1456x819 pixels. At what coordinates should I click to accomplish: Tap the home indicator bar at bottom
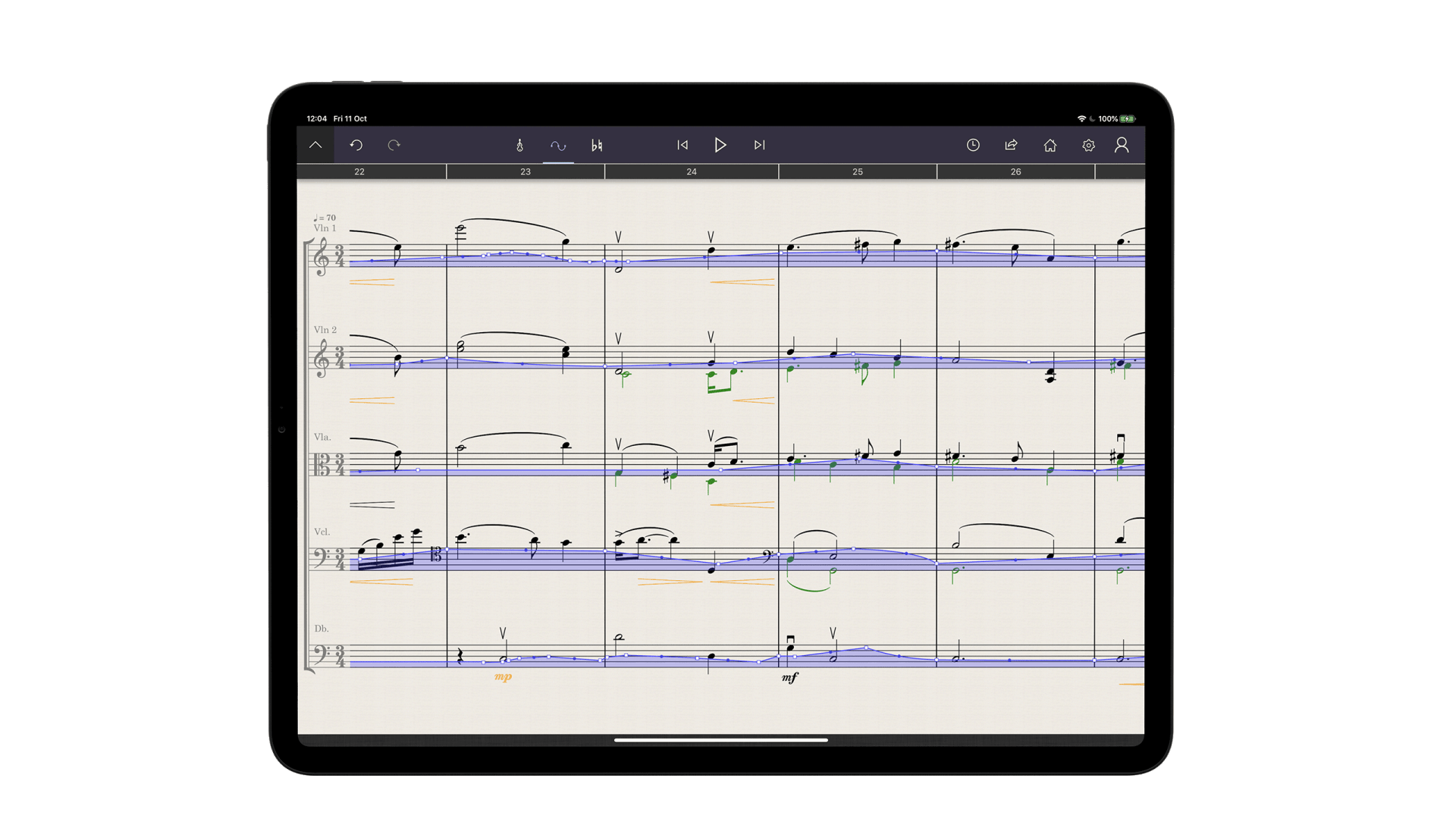tap(720, 740)
